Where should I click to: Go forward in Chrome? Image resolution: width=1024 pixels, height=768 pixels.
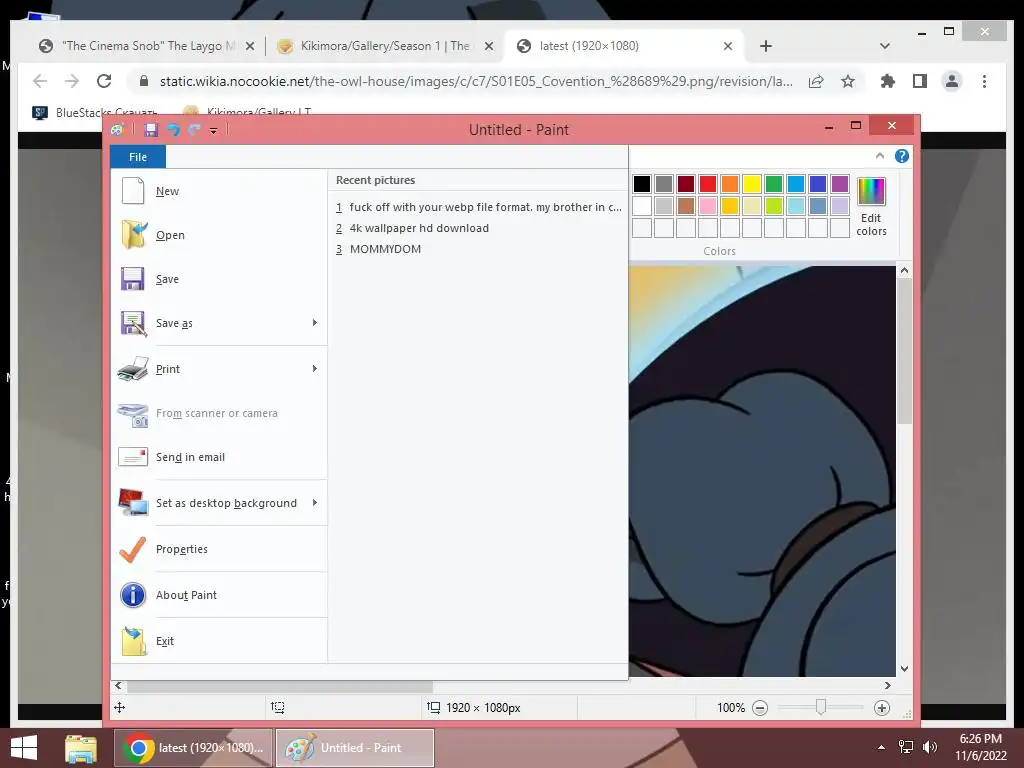pos(72,81)
